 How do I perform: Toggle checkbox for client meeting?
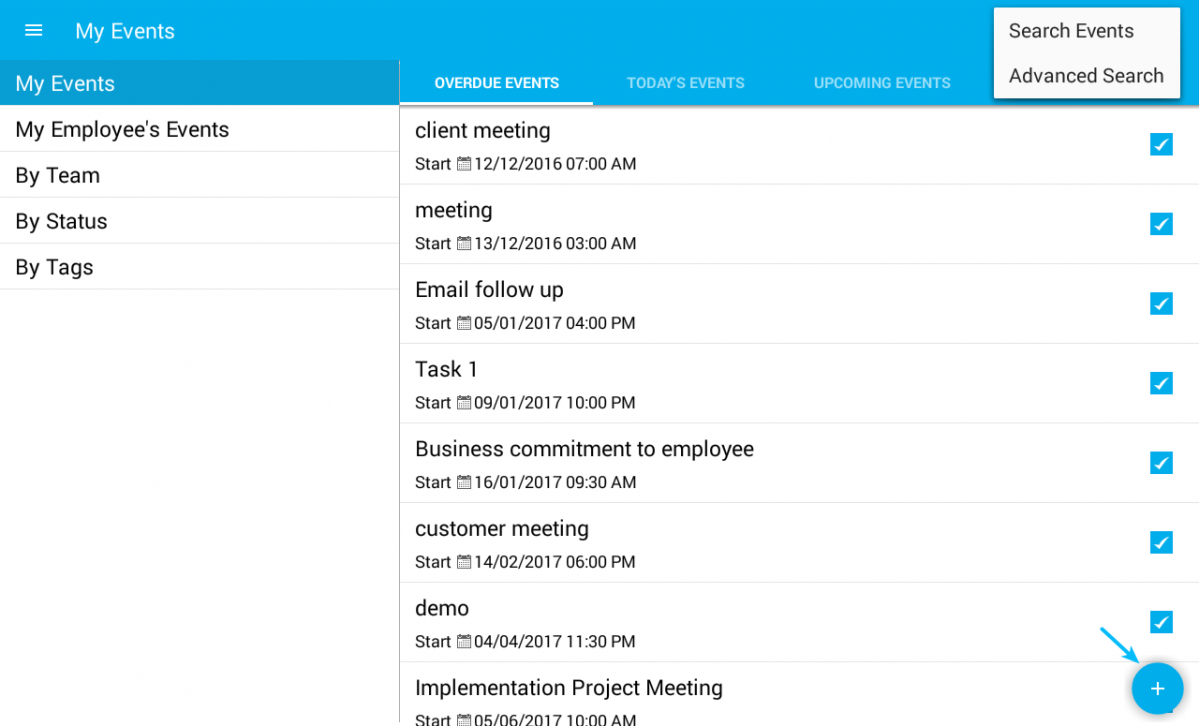click(1161, 145)
